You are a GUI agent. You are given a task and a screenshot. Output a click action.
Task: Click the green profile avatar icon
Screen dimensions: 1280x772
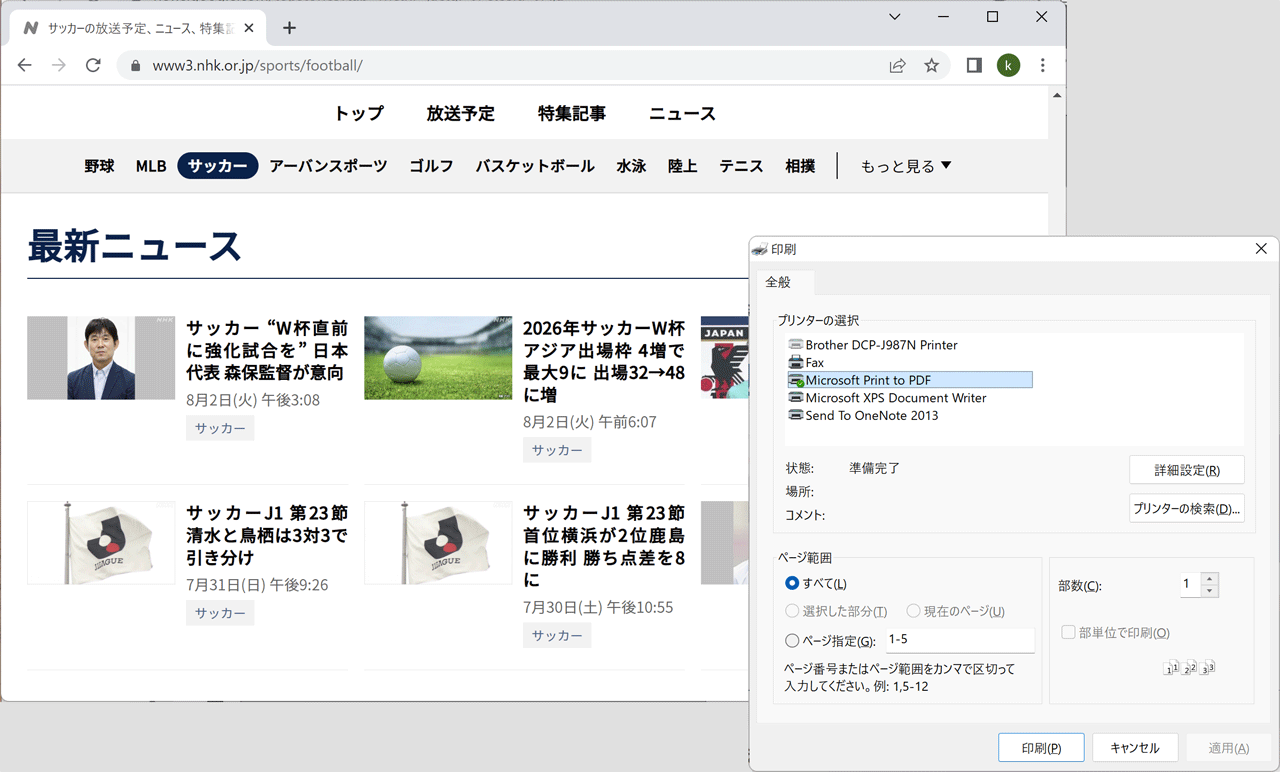click(x=1008, y=65)
